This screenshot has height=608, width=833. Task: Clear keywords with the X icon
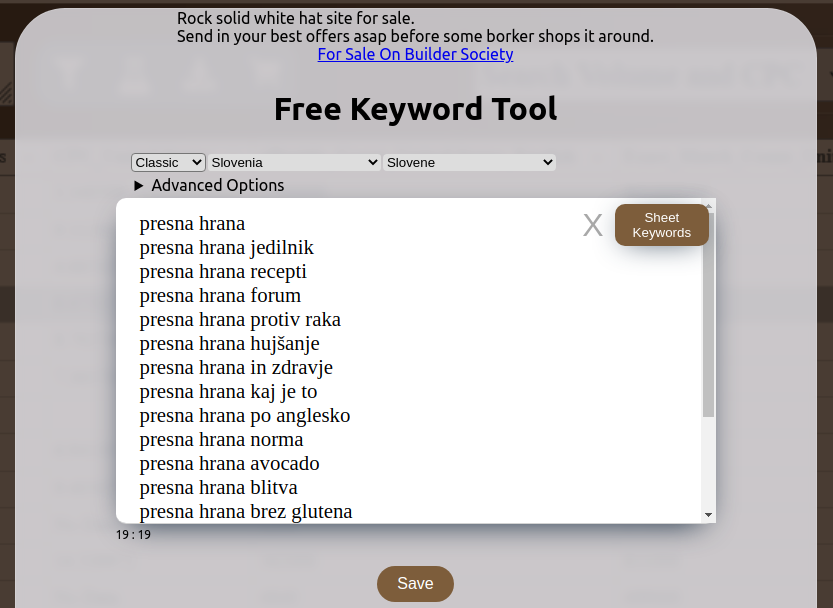(592, 226)
